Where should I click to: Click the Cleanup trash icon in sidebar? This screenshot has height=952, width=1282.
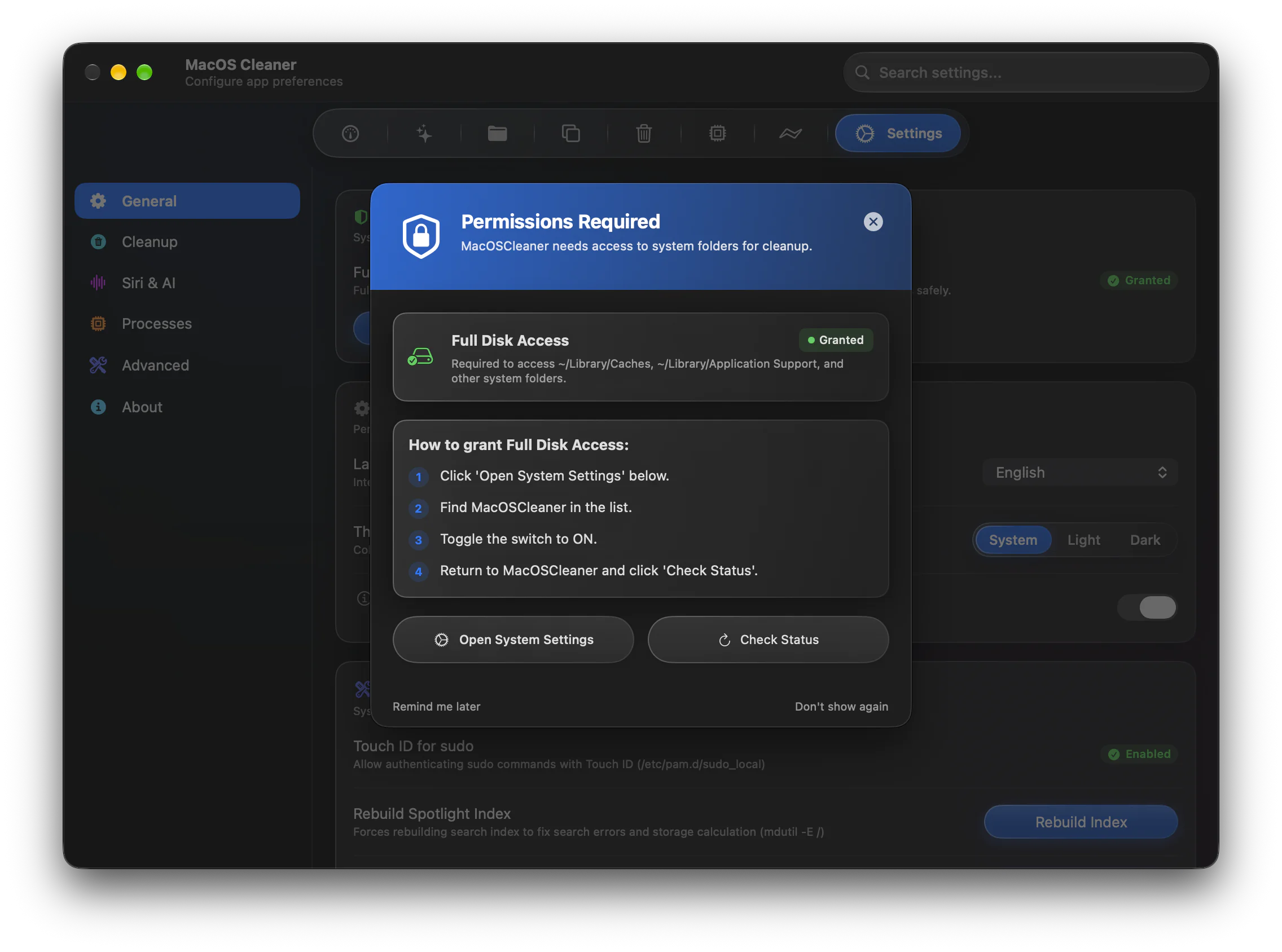99,242
